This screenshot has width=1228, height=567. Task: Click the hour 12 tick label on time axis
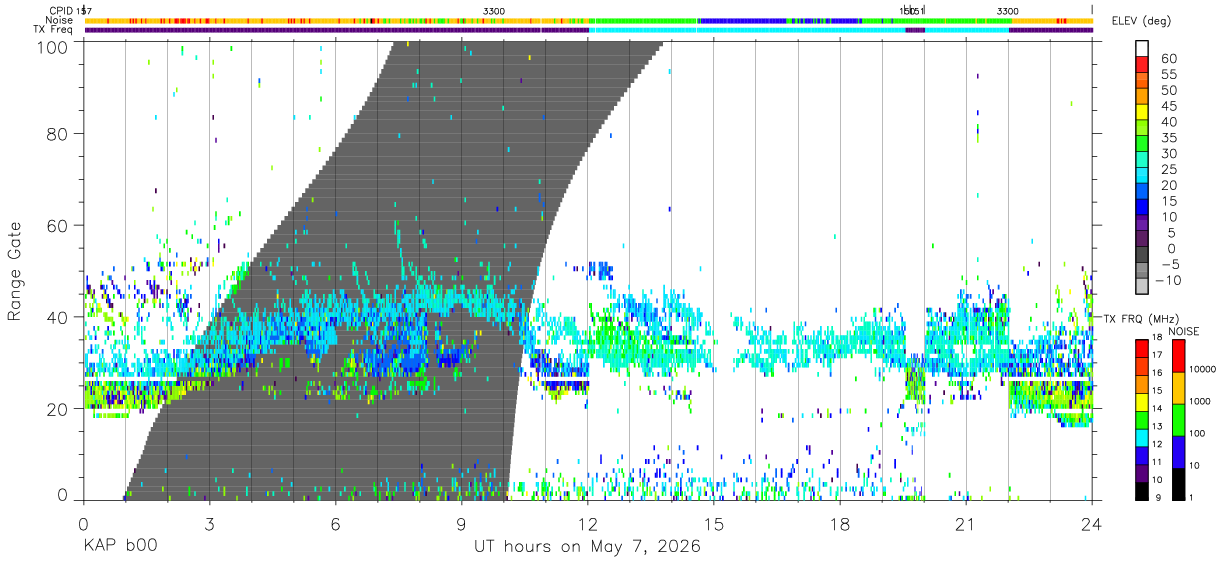588,524
